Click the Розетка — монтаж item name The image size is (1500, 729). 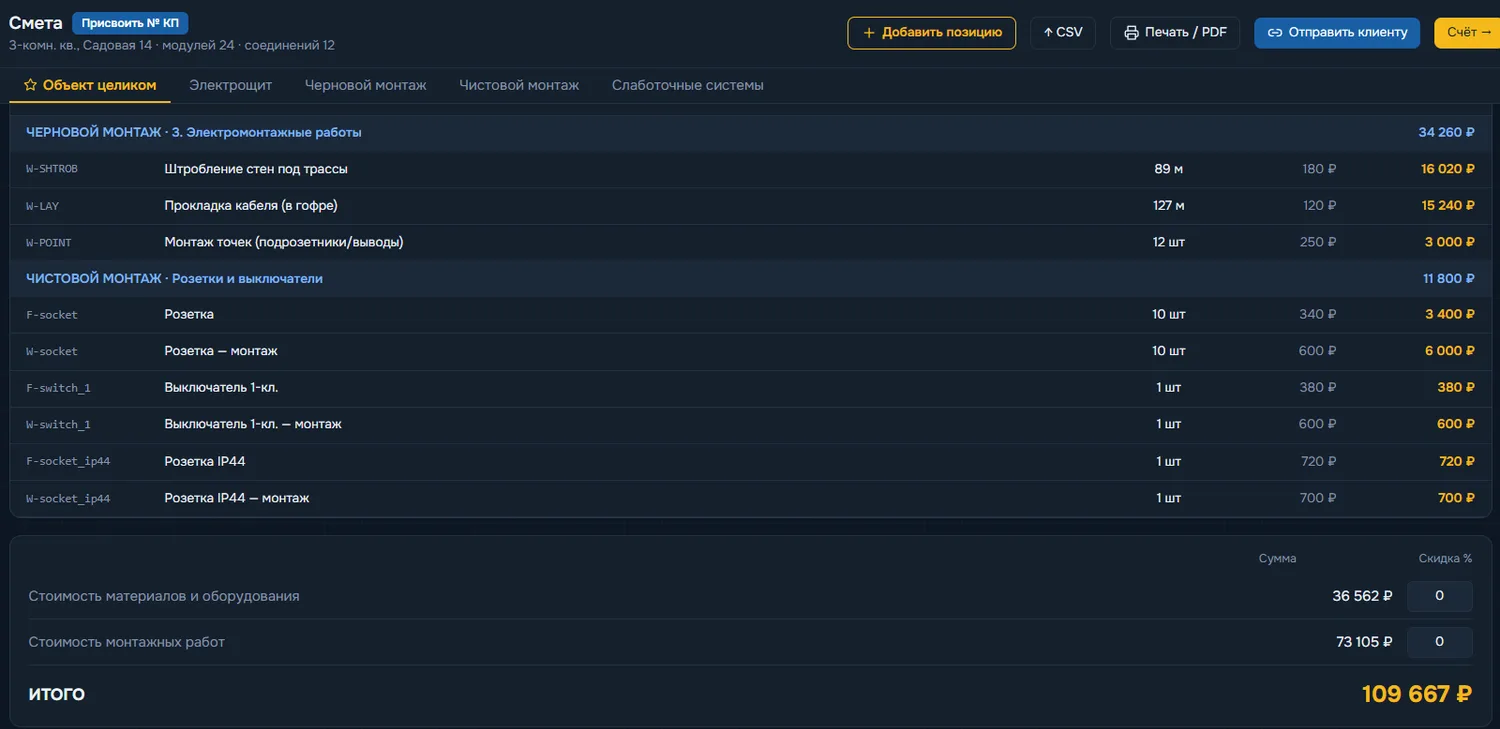pos(221,351)
